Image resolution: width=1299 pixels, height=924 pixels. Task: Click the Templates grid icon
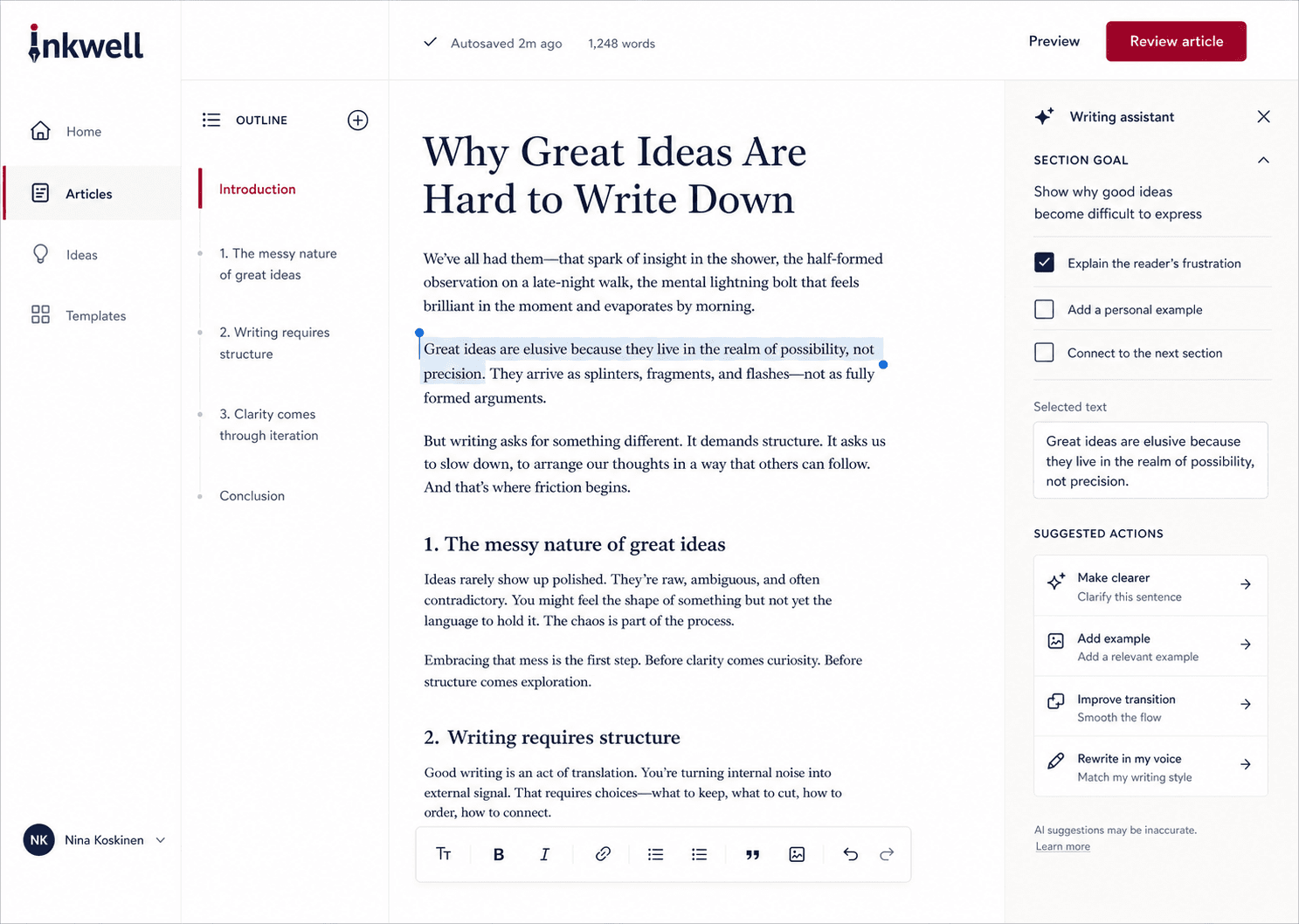(40, 314)
